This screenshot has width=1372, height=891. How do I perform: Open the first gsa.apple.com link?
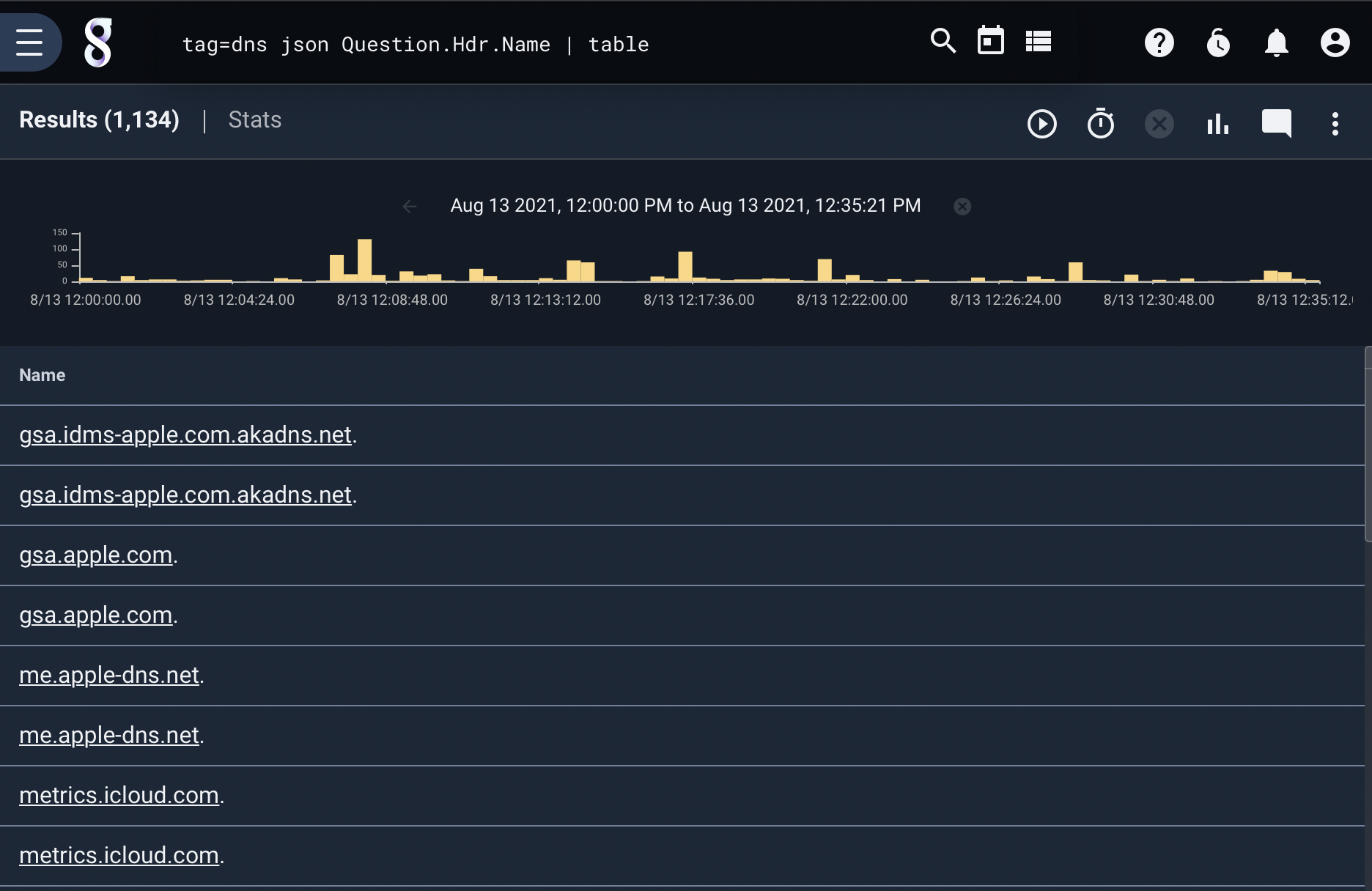96,555
